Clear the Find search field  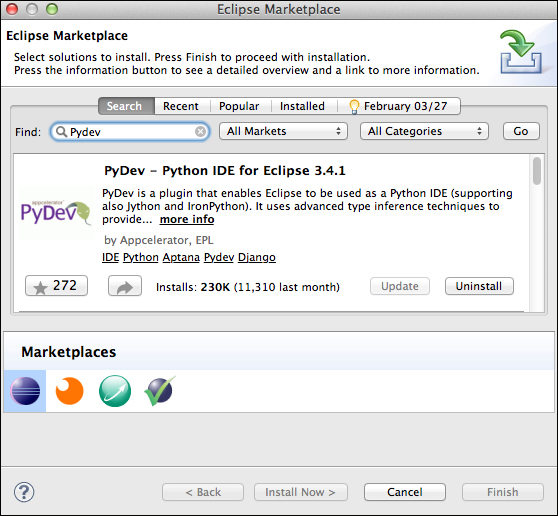tap(201, 132)
